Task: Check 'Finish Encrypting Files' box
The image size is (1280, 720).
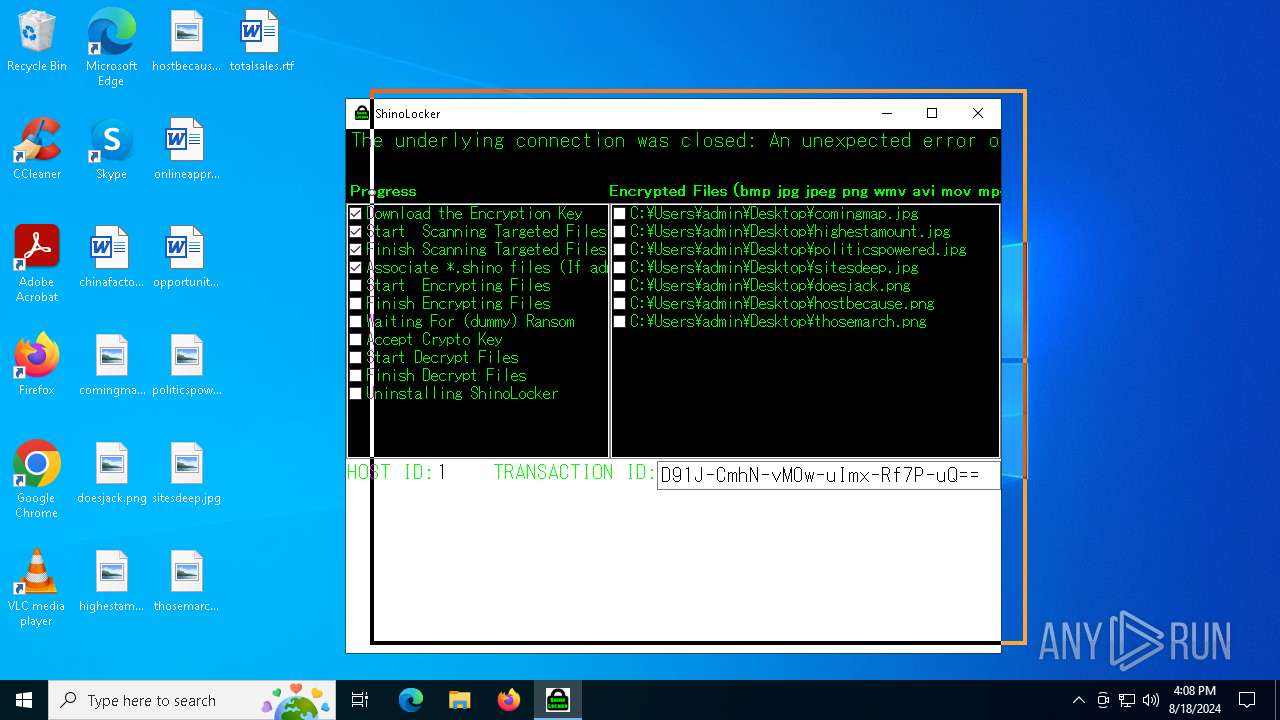Action: [x=355, y=303]
